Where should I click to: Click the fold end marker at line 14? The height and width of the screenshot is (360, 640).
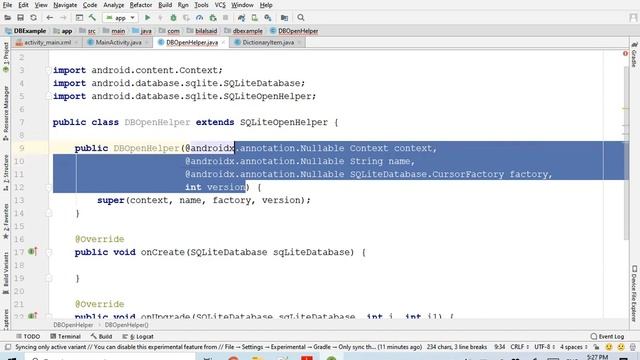tap(48, 213)
